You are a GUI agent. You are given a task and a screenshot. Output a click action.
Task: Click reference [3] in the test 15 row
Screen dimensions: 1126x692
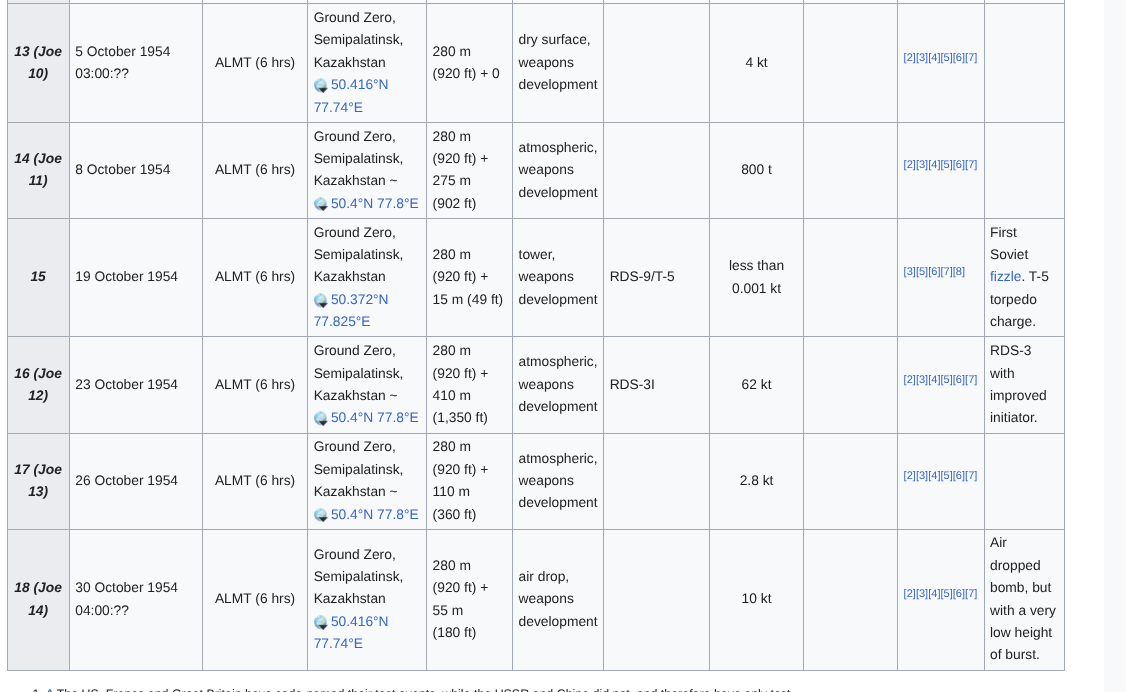(x=909, y=271)
